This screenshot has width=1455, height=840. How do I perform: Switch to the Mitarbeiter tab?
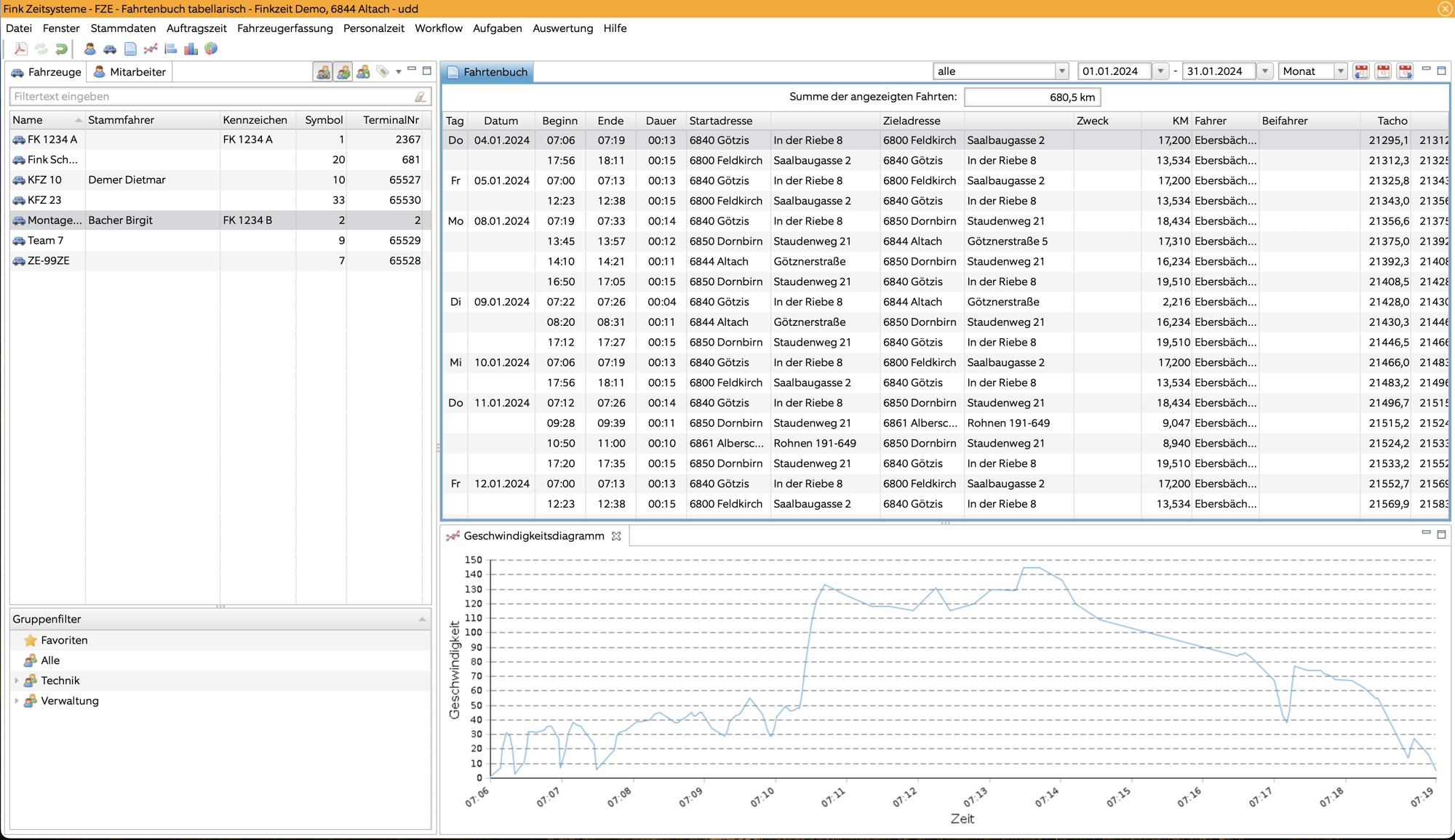[129, 72]
